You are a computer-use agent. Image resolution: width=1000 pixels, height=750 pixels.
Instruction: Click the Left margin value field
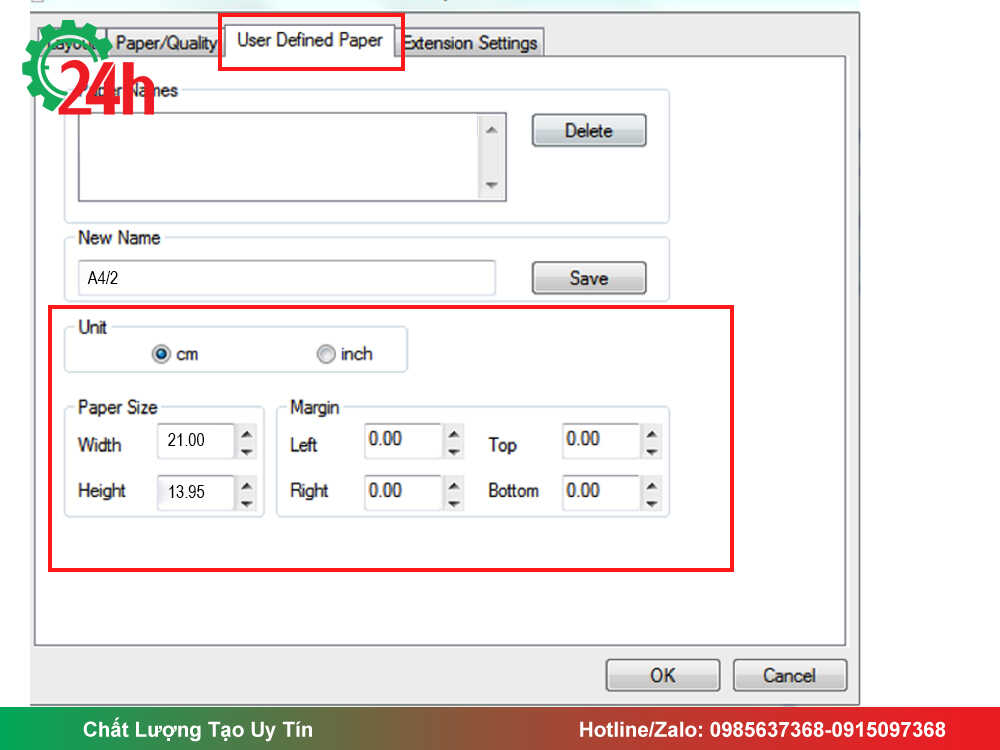403,441
